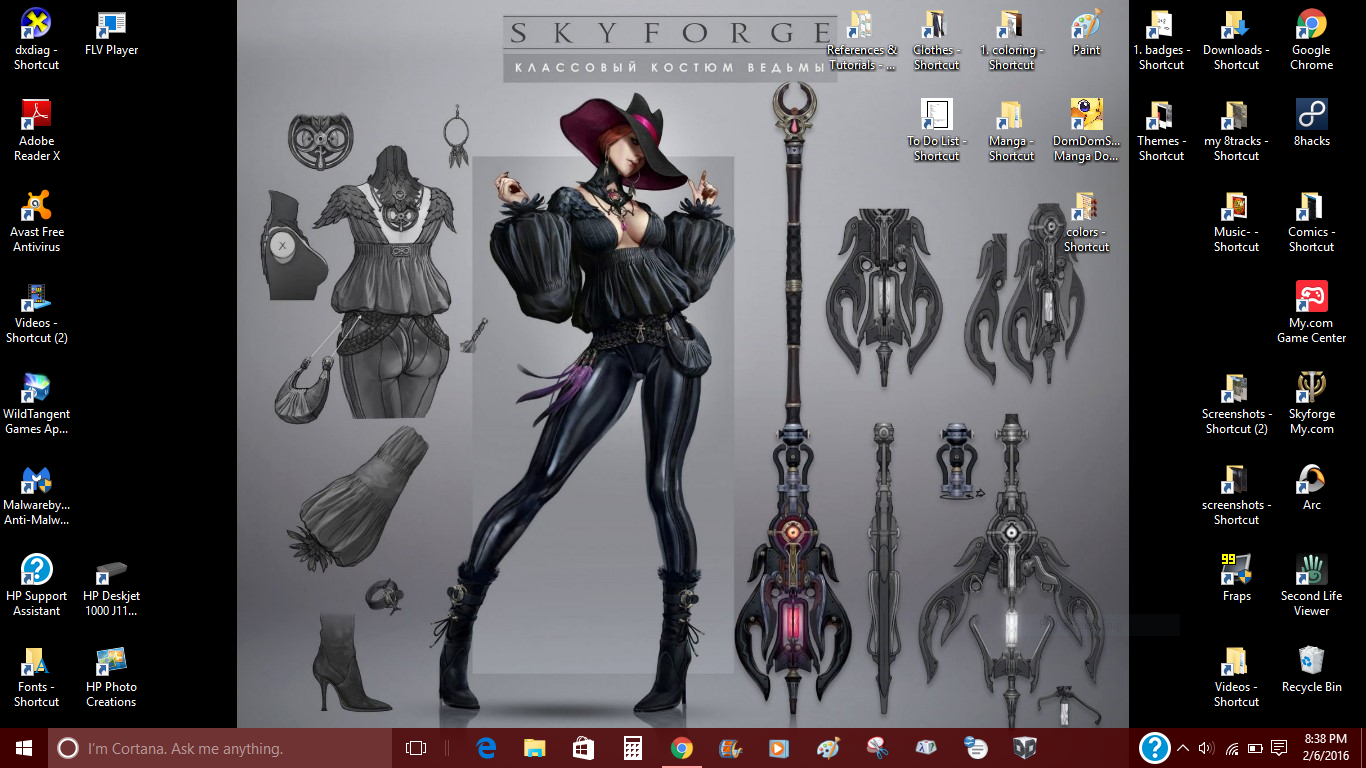The width and height of the screenshot is (1366, 768).
Task: Open To Do List shortcut
Action: [936, 131]
